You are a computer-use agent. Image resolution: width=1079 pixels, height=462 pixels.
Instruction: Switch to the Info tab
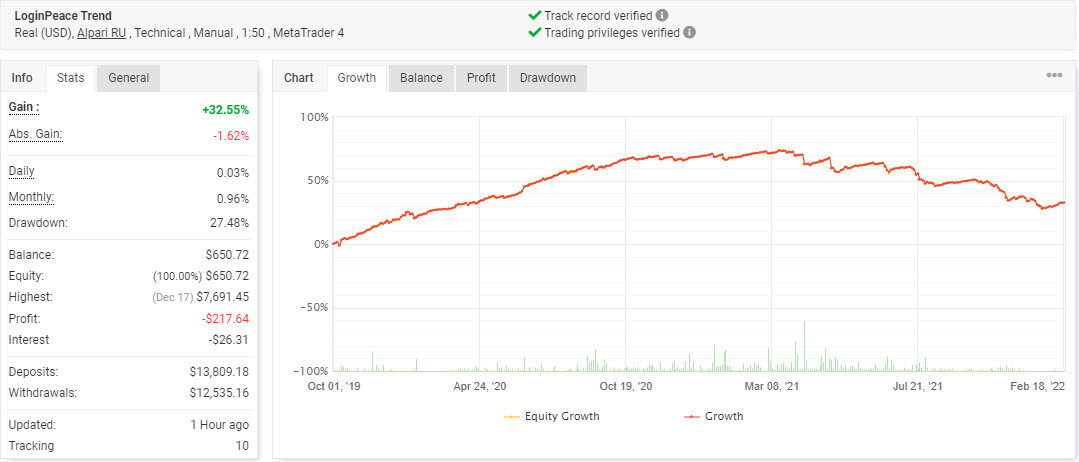(22, 78)
